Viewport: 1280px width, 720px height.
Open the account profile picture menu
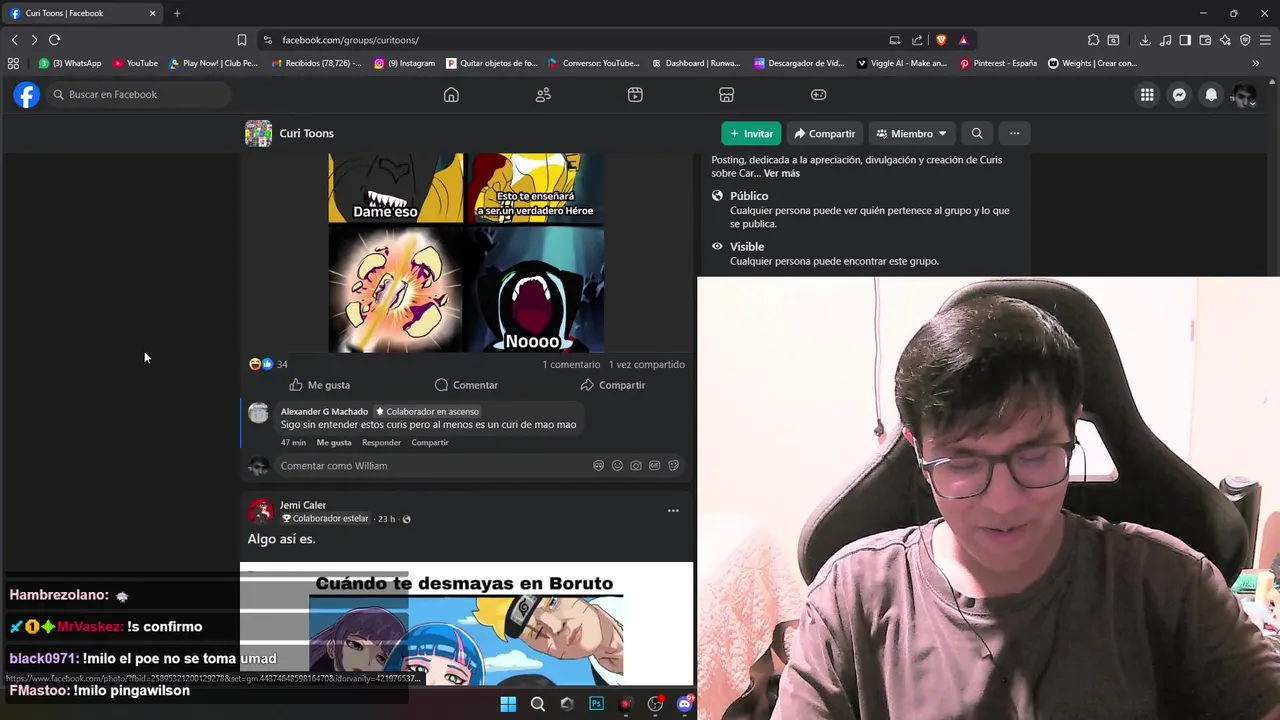point(1243,95)
